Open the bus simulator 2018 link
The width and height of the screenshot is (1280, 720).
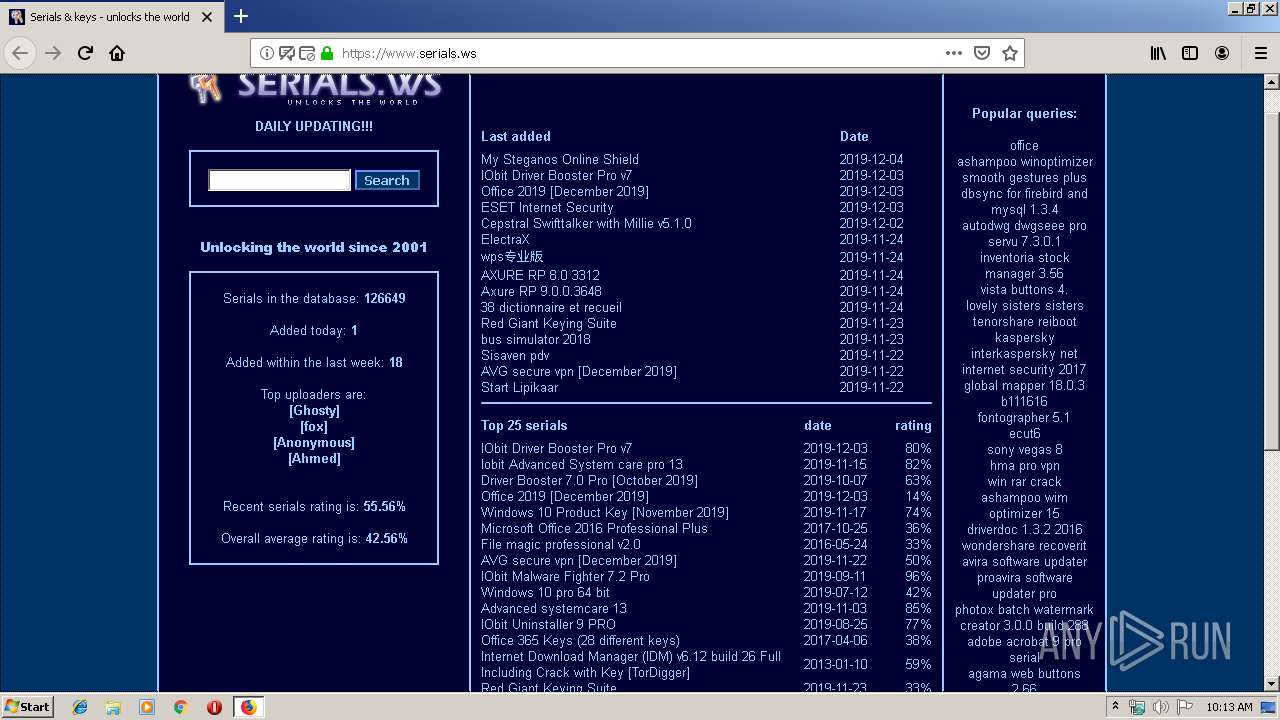pos(536,339)
